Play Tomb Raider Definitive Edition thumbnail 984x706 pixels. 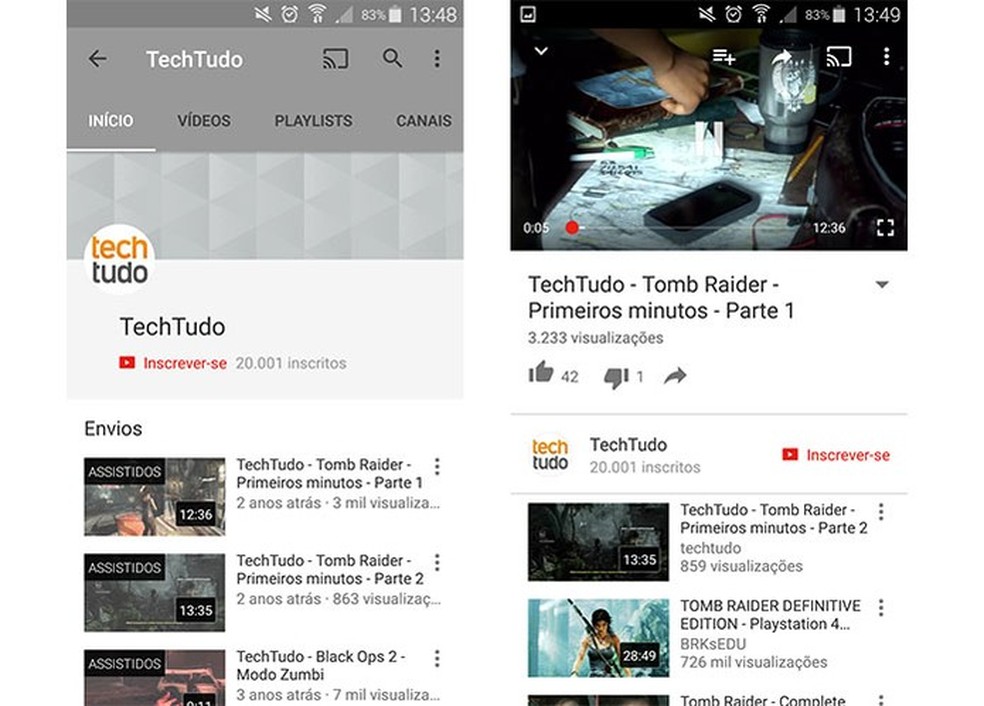pyautogui.click(x=598, y=638)
